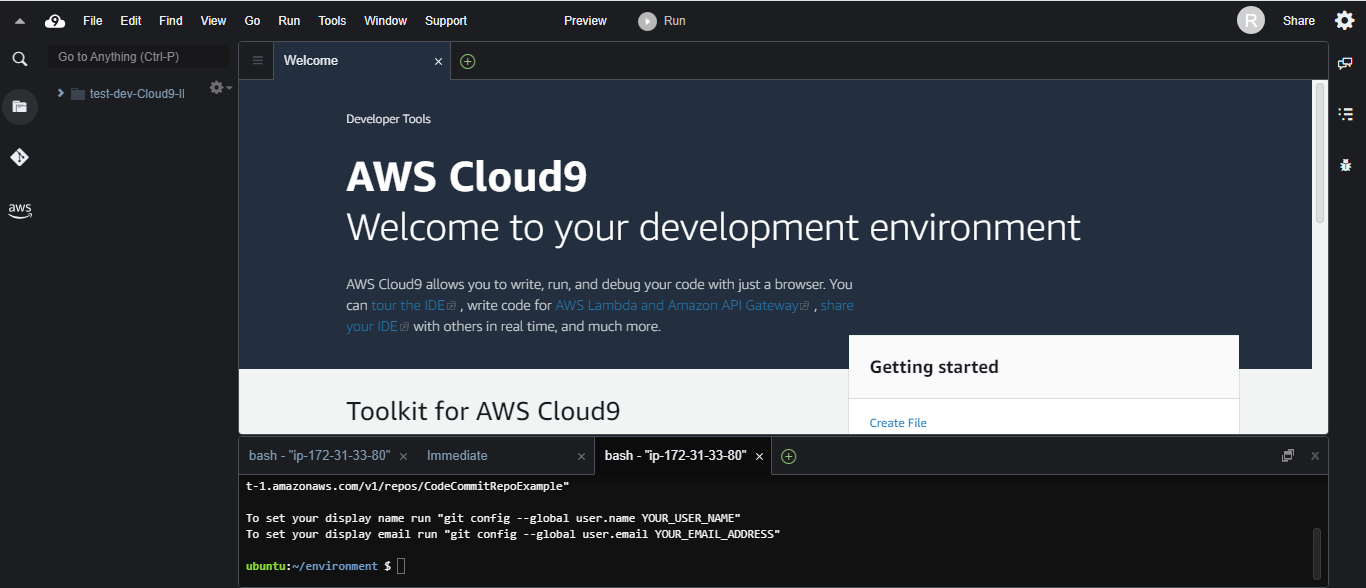Open the Go menu
Image resolution: width=1366 pixels, height=588 pixels.
[253, 21]
